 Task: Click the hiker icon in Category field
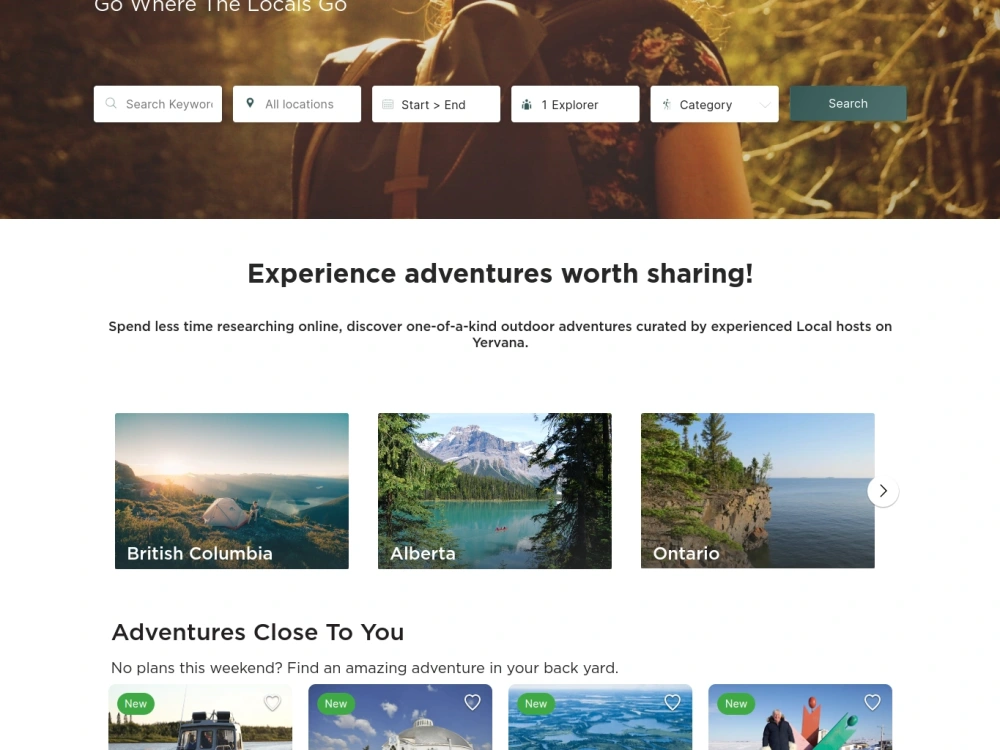pos(666,104)
